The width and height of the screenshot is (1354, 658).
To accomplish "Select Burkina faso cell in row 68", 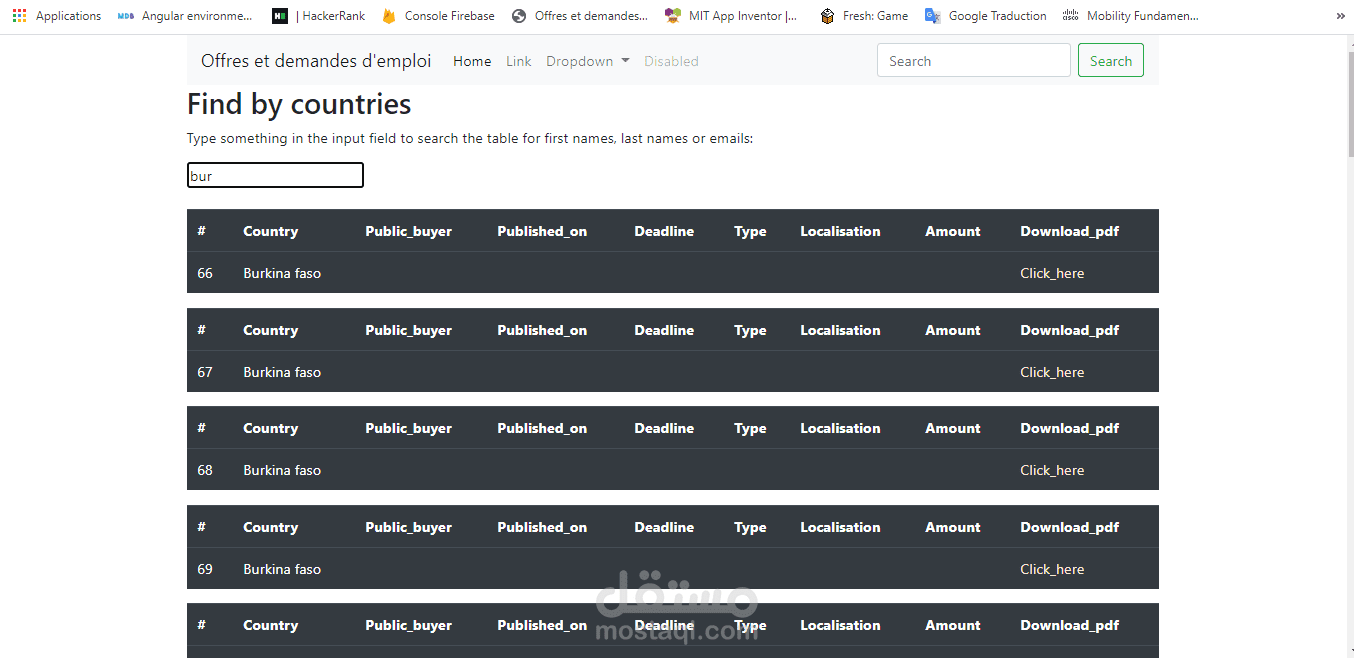I will [282, 470].
